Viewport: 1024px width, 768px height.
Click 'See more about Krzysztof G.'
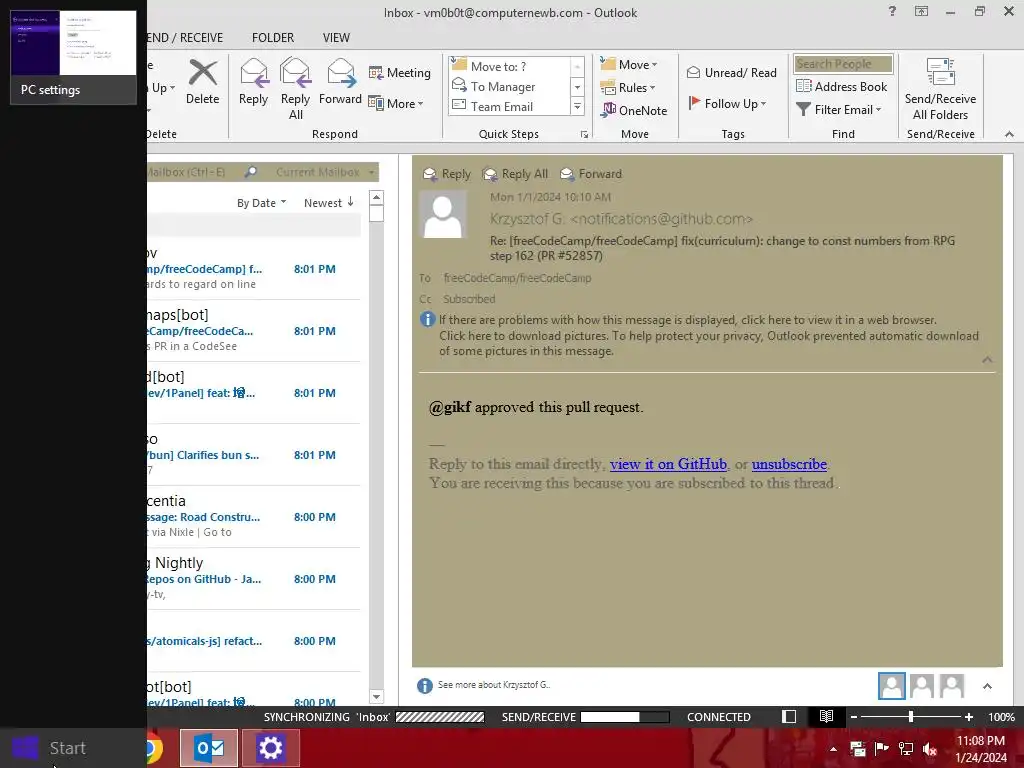pyautogui.click(x=494, y=685)
